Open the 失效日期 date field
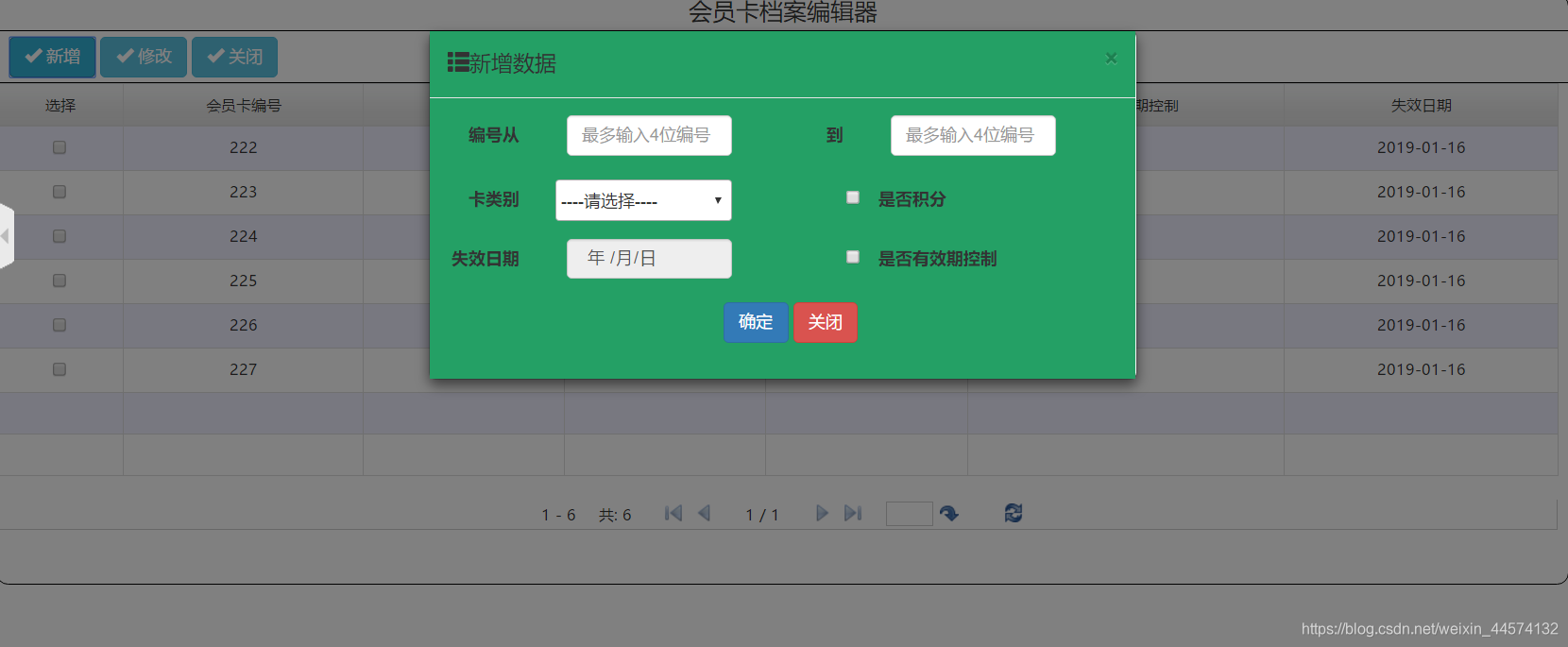The width and height of the screenshot is (1568, 647). tap(649, 259)
